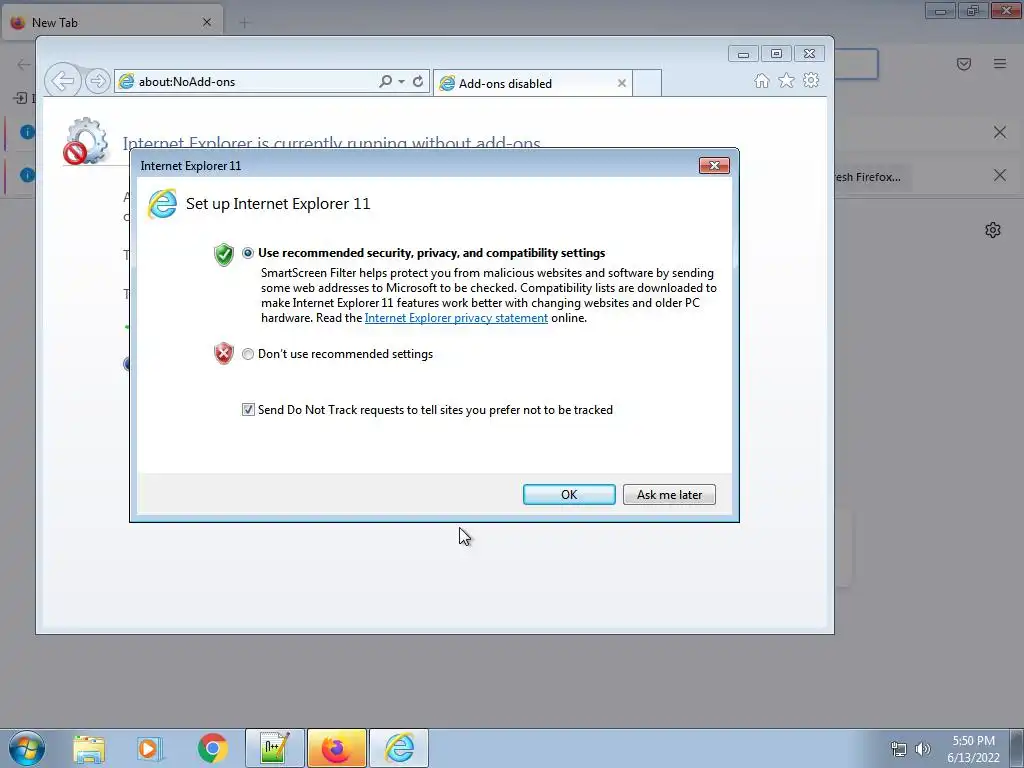
Task: Open Windows Explorer from taskbar
Action: tap(89, 748)
